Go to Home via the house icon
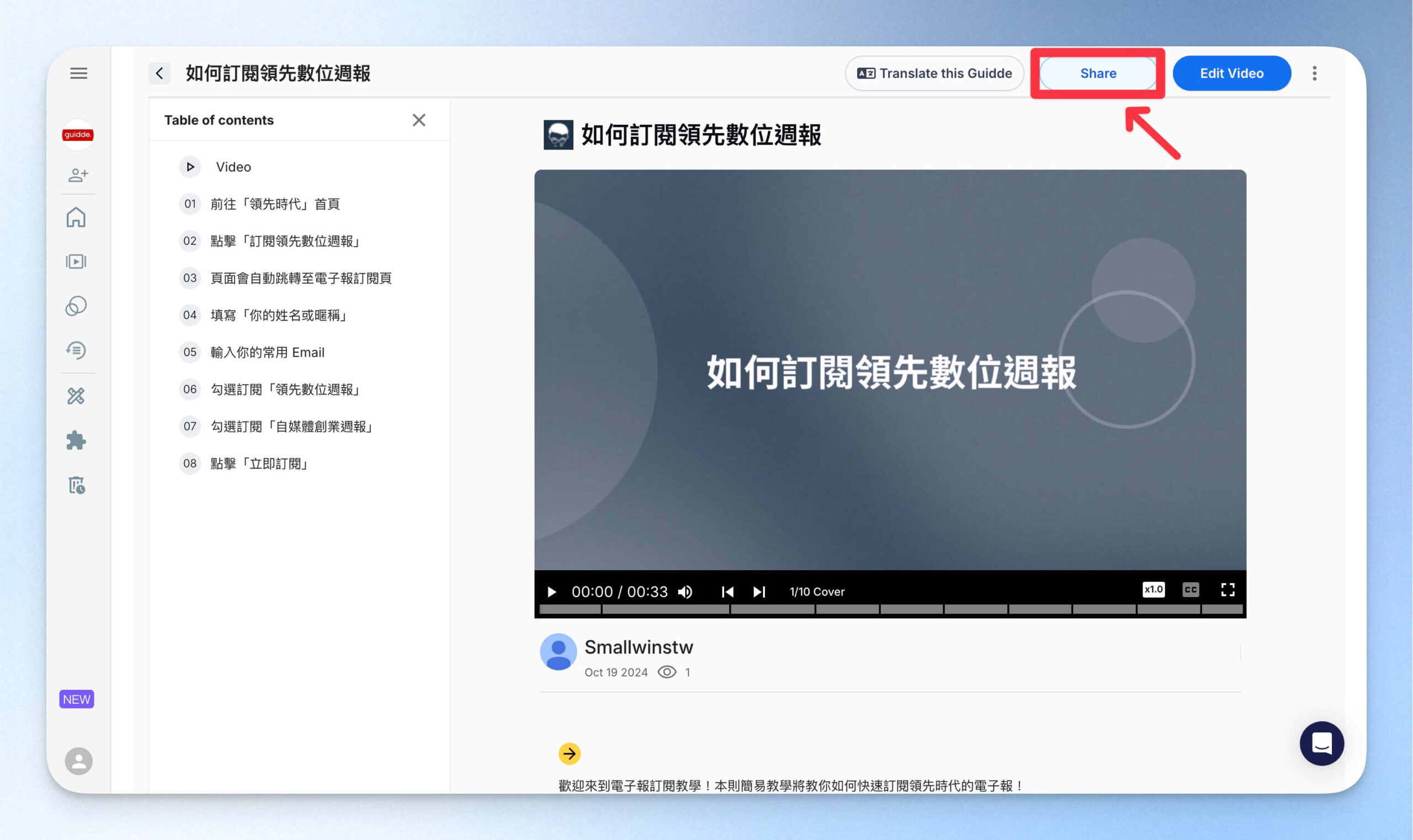Viewport: 1413px width, 840px height. coord(76,217)
